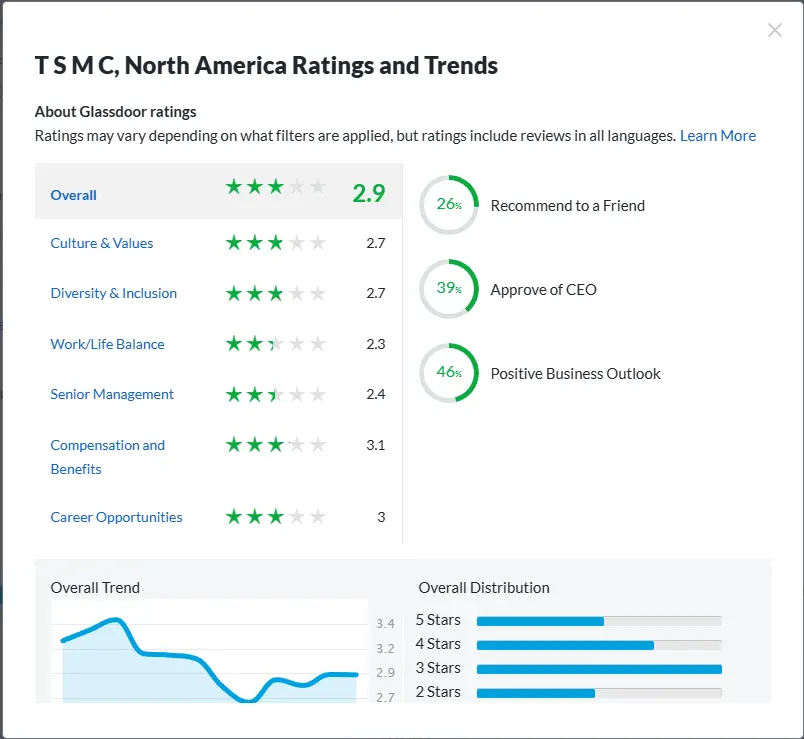This screenshot has height=739, width=804.
Task: Click the Overall star rating icons
Action: click(x=275, y=187)
